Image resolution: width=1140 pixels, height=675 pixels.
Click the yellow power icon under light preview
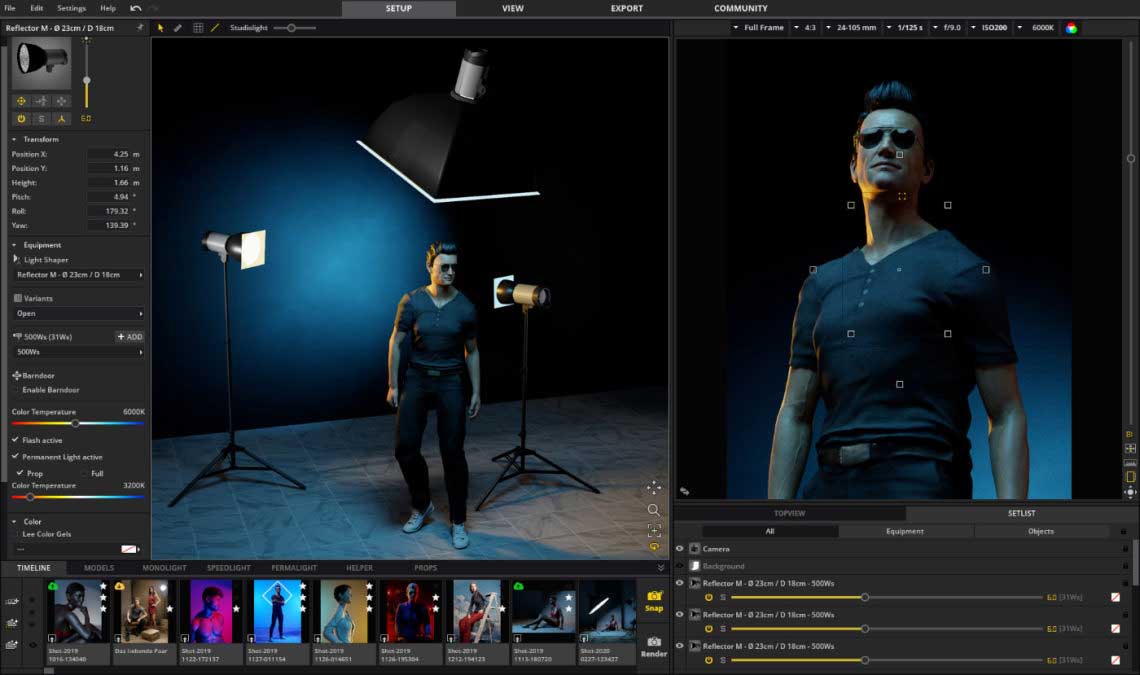21,119
